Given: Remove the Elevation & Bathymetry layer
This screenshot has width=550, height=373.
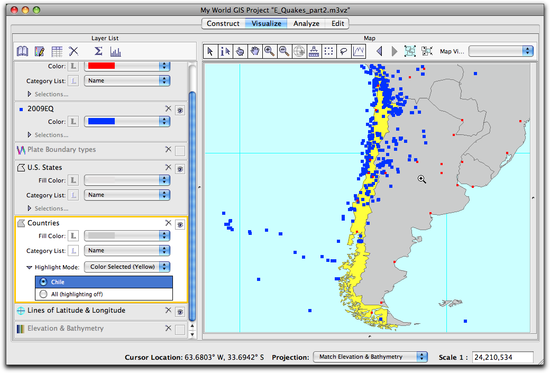Looking at the screenshot, I should [x=168, y=328].
